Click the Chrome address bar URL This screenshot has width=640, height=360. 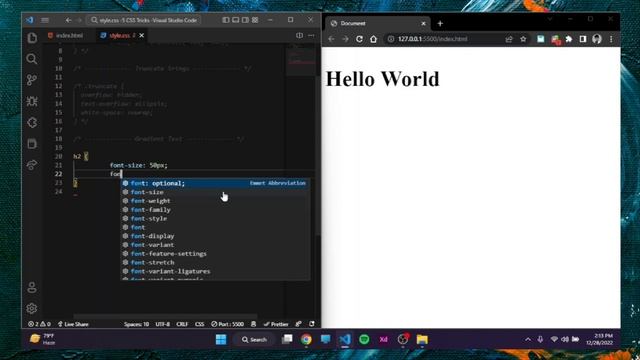click(x=432, y=39)
